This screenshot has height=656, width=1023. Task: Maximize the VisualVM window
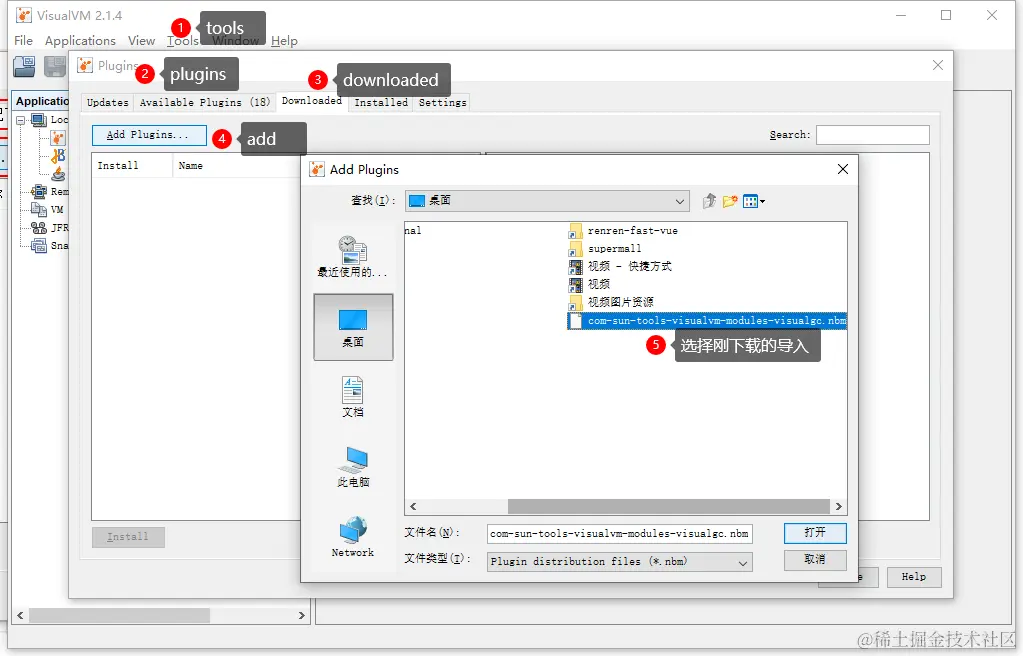(946, 15)
